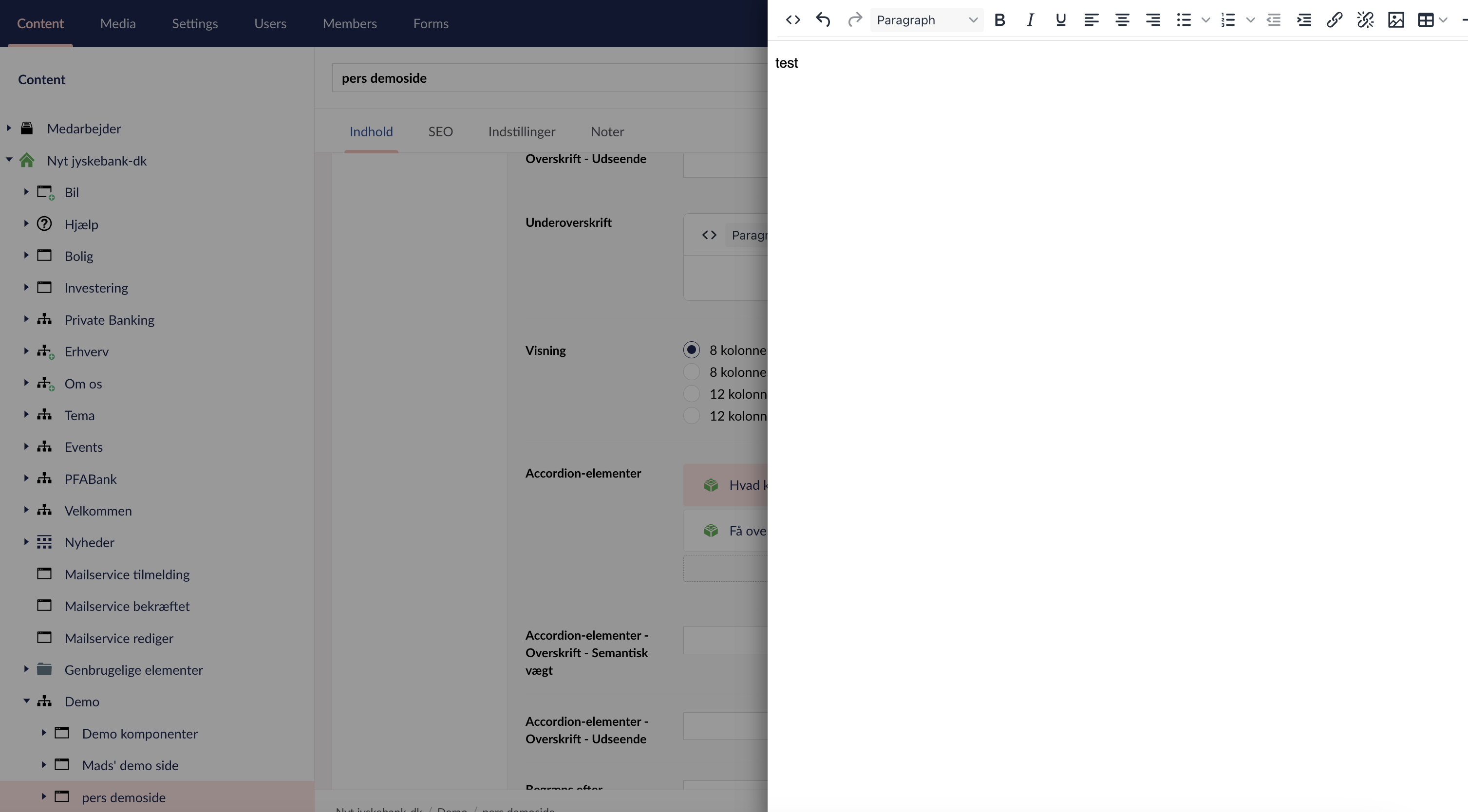Open source code view in editor toolbar

tap(793, 20)
